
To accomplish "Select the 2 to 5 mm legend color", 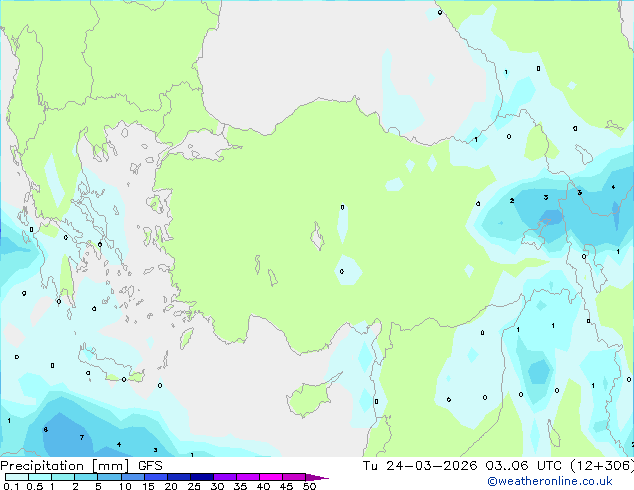I will (86, 477).
